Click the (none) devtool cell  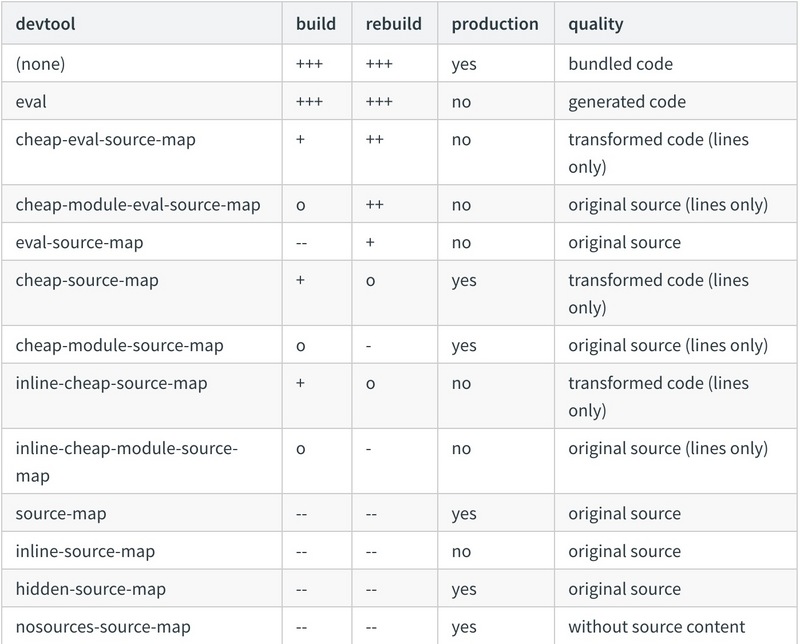[x=40, y=64]
